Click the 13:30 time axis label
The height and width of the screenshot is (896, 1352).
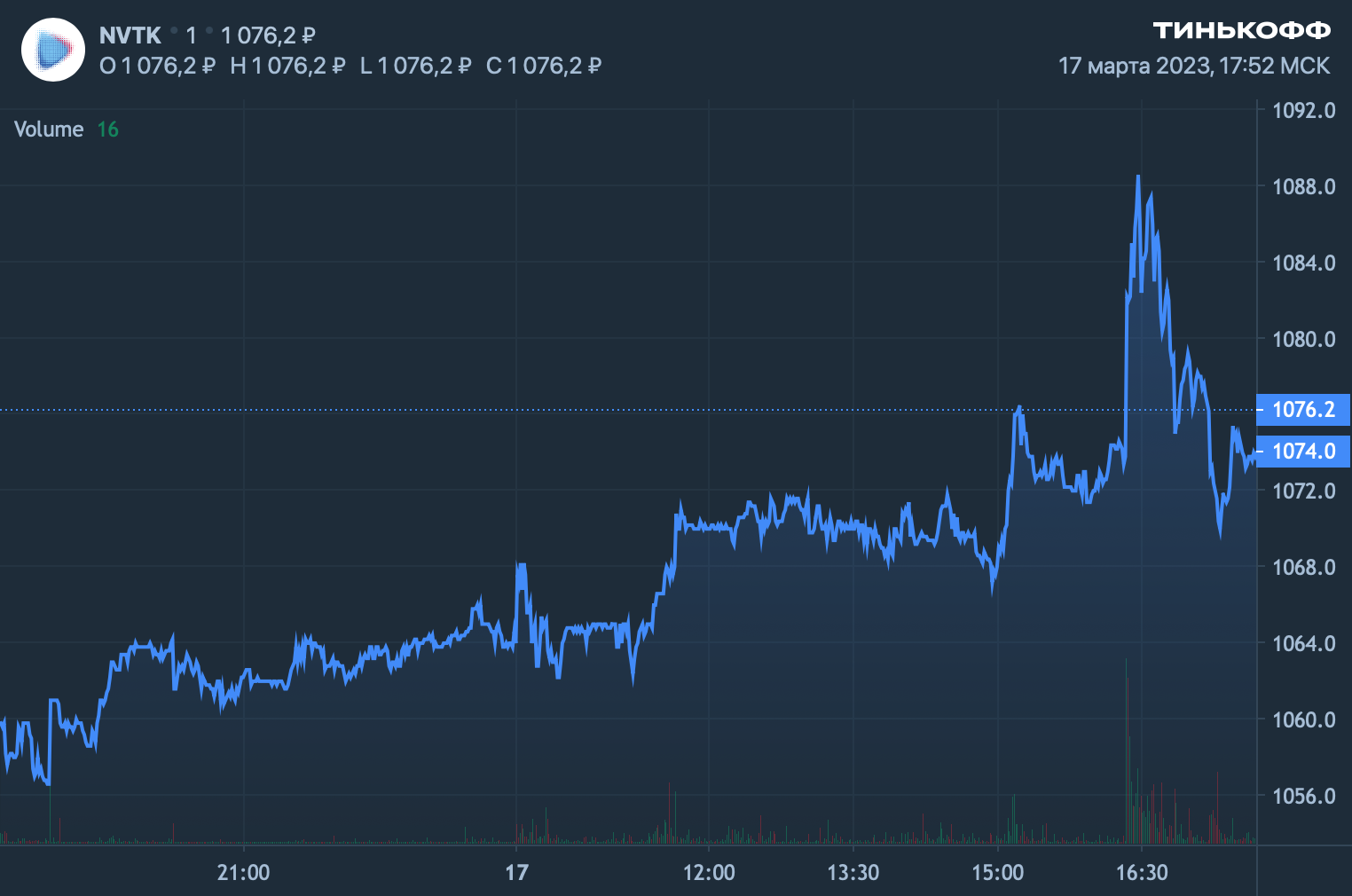tap(853, 873)
